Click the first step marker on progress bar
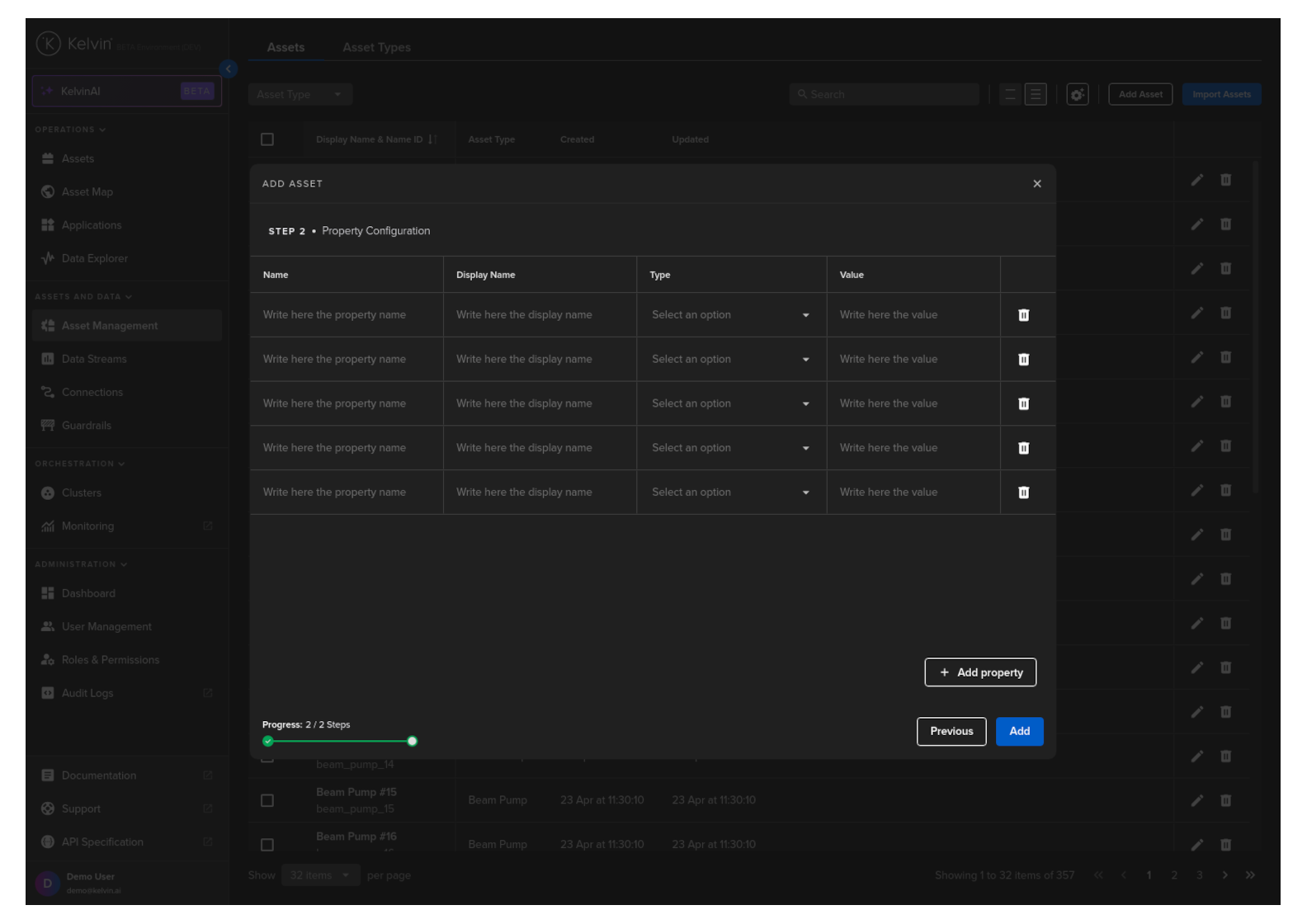 (268, 741)
